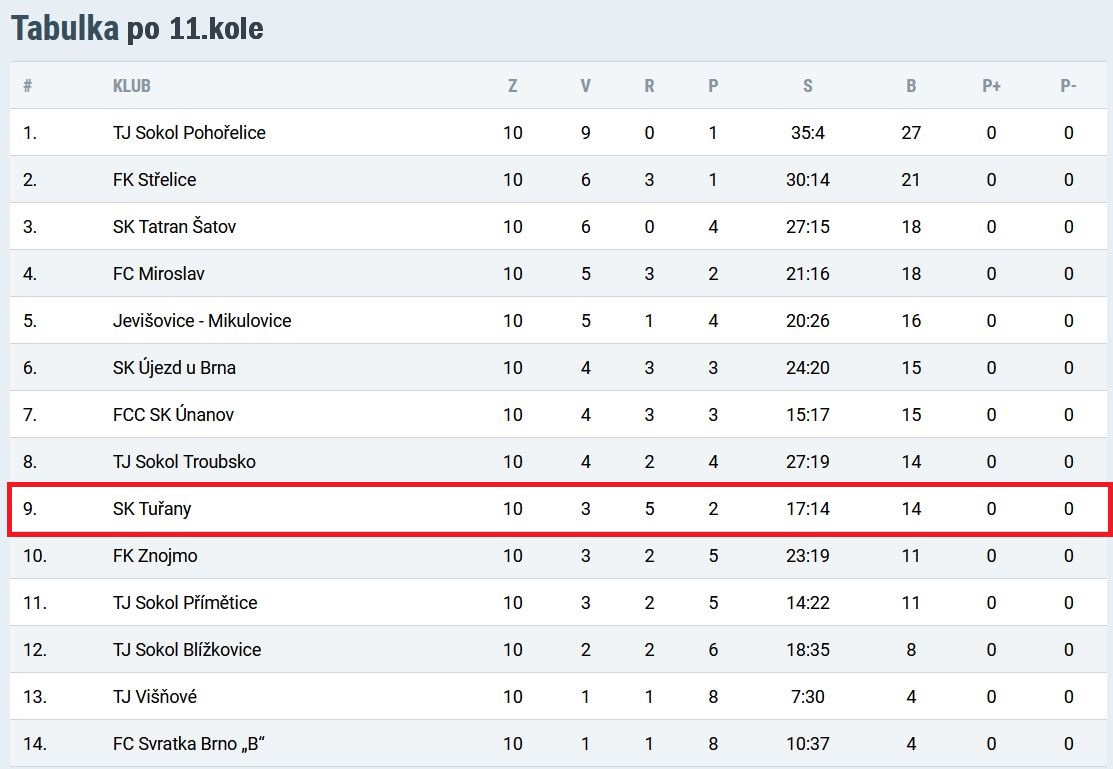This screenshot has width=1113, height=769.
Task: Select SK Újezd u Brna row
Action: pyautogui.click(x=558, y=368)
